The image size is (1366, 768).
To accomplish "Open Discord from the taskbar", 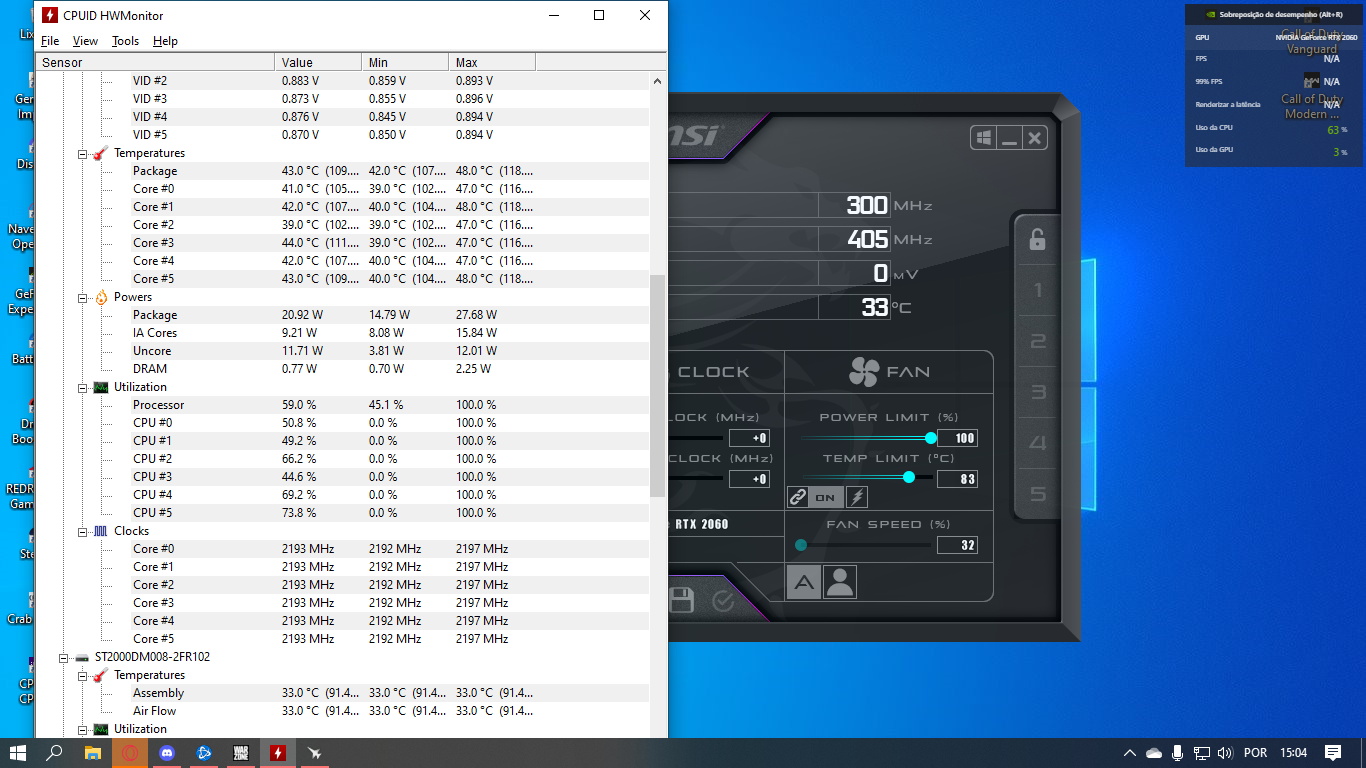I will pos(166,752).
